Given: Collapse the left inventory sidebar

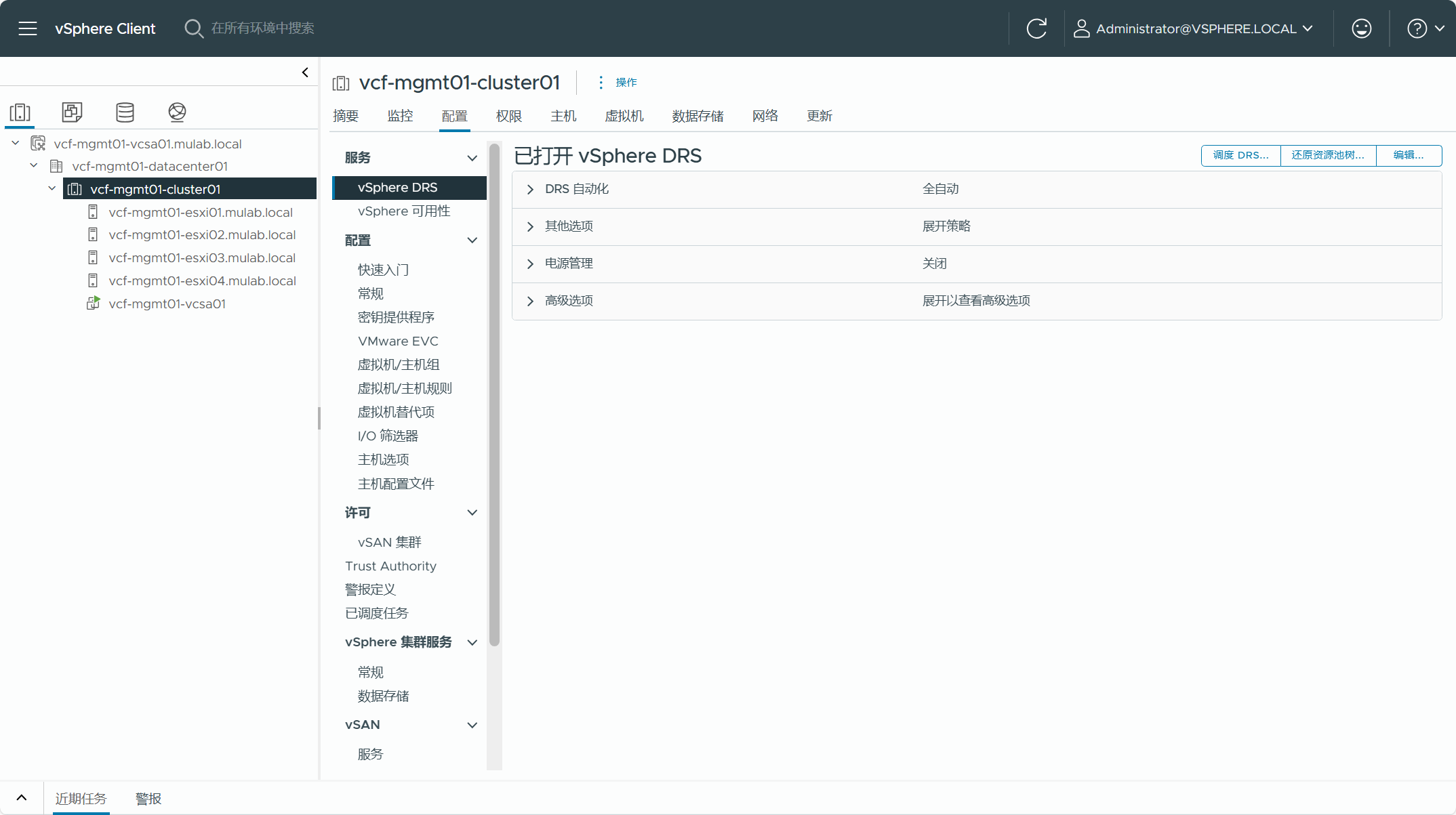Looking at the screenshot, I should (x=305, y=72).
